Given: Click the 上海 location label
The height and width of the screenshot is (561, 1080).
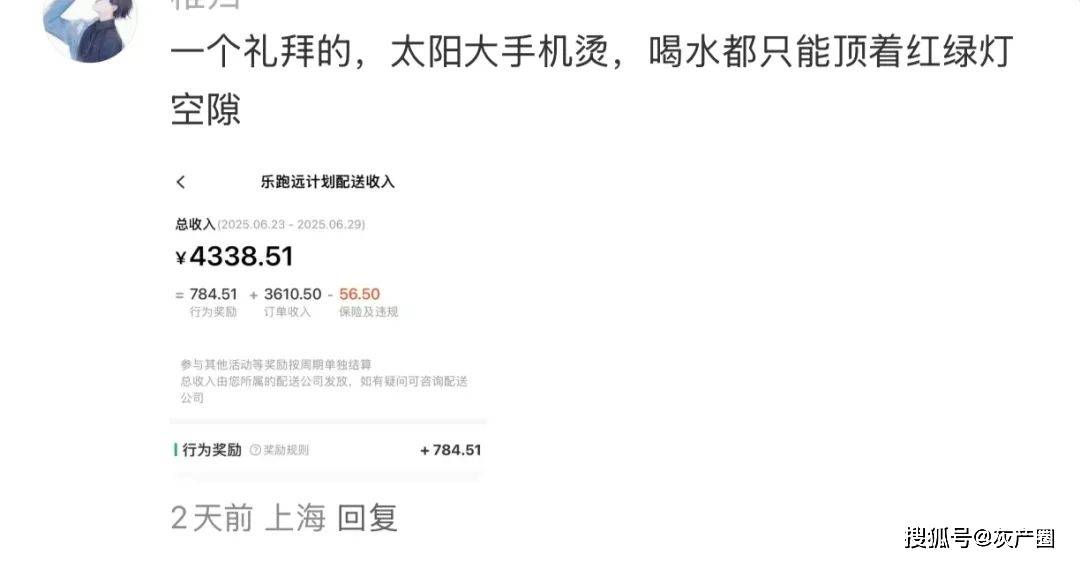Looking at the screenshot, I should click(x=295, y=518).
